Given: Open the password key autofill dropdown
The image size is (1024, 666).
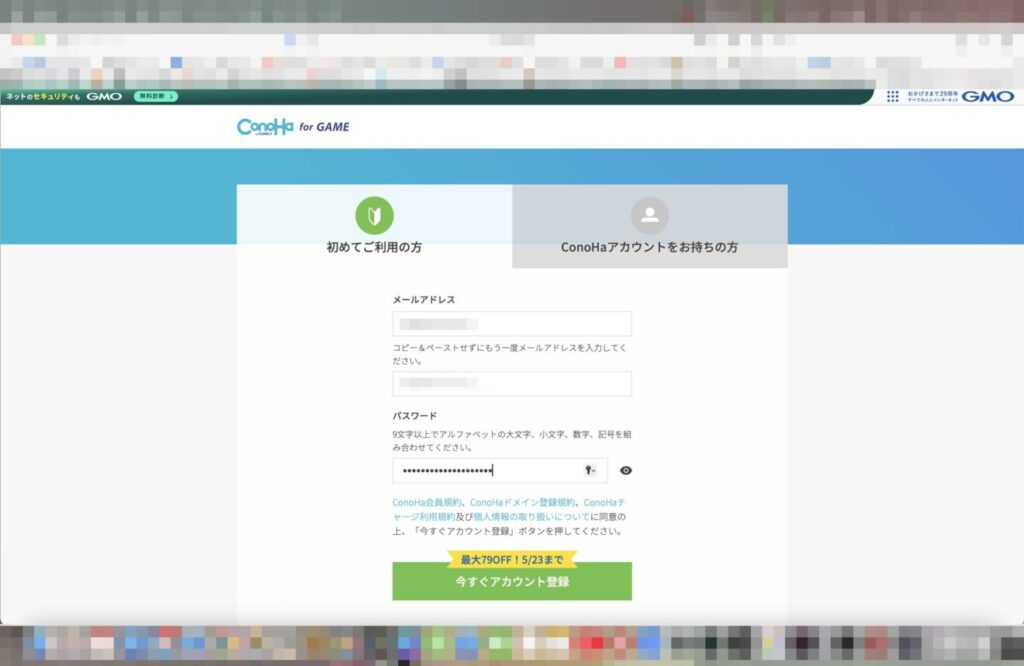Looking at the screenshot, I should [590, 470].
